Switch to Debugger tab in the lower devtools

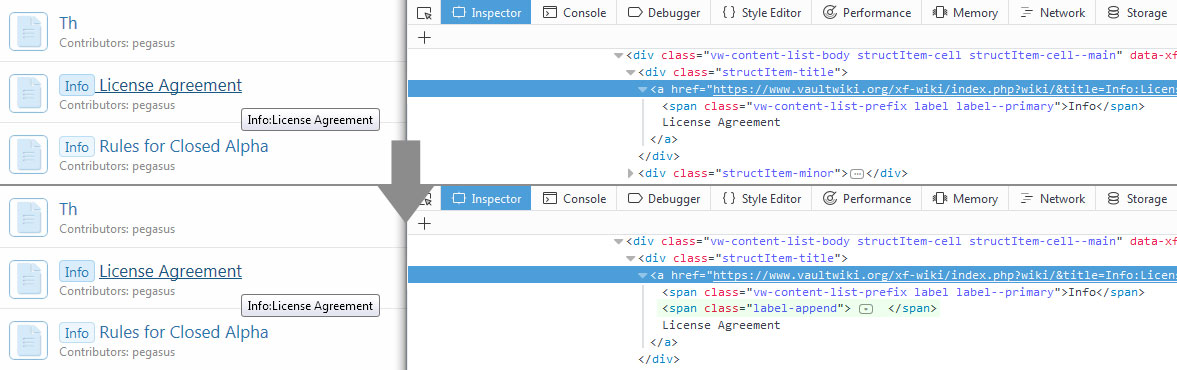(x=664, y=199)
